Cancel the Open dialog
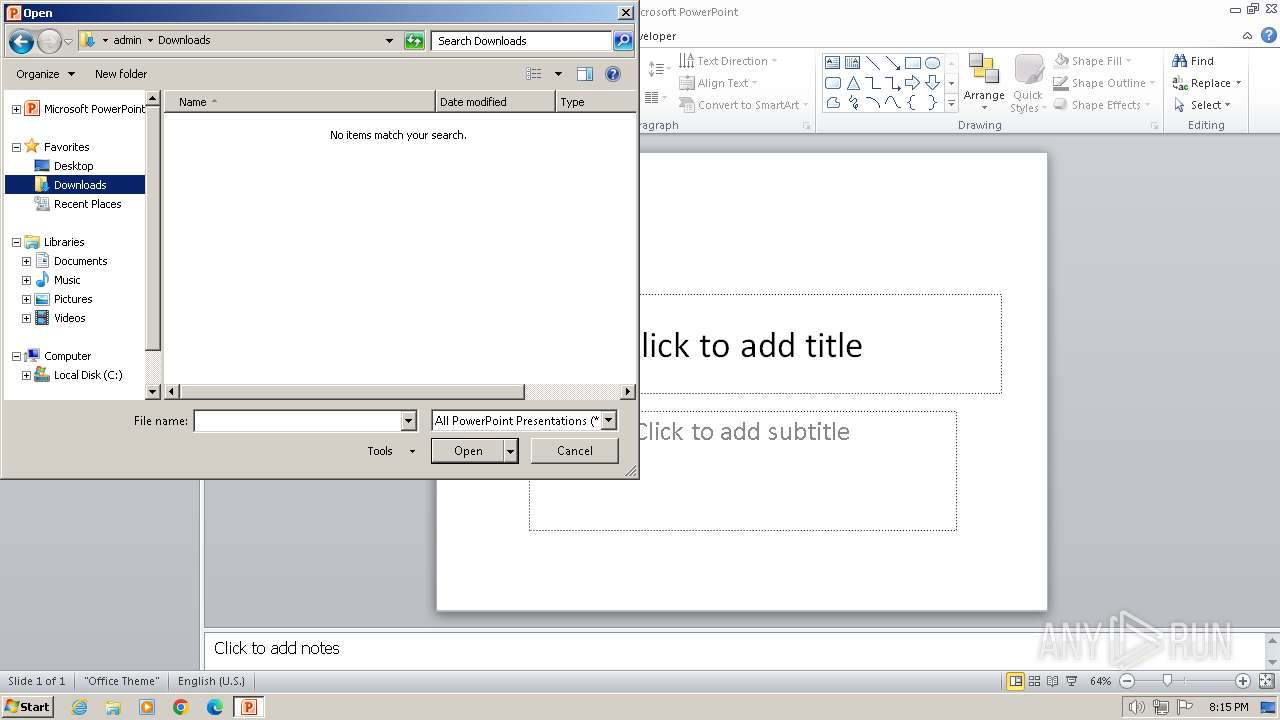Viewport: 1280px width, 720px height. point(575,451)
